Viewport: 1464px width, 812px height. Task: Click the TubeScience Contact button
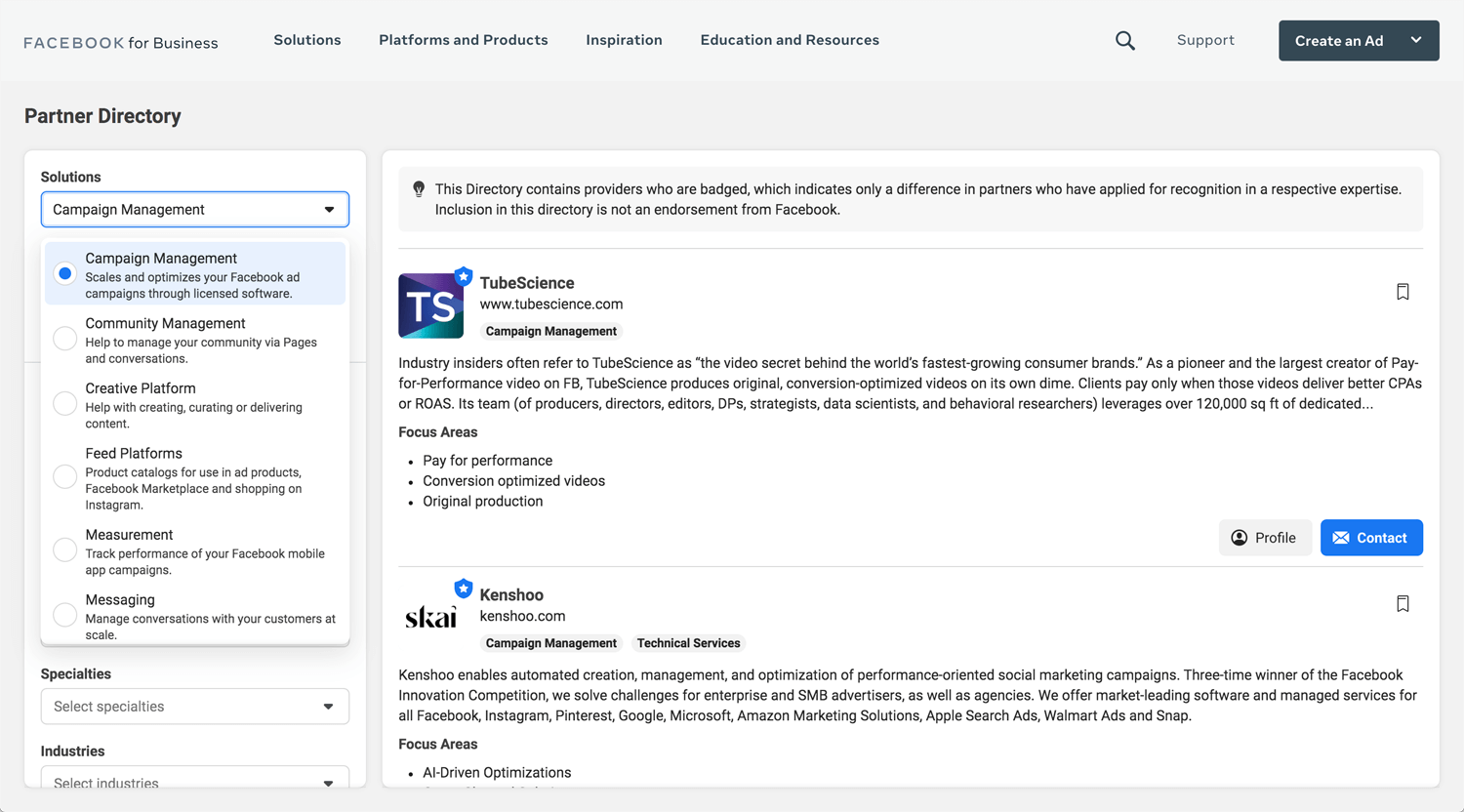coord(1371,538)
